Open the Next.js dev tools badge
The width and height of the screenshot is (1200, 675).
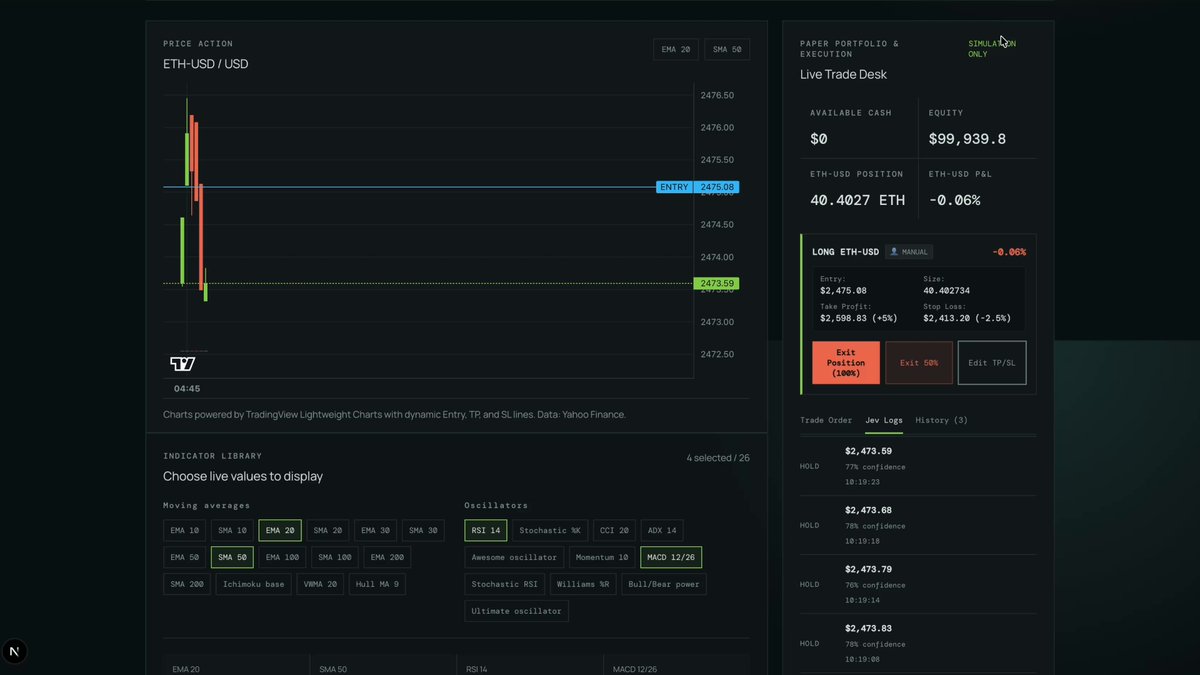click(x=14, y=652)
